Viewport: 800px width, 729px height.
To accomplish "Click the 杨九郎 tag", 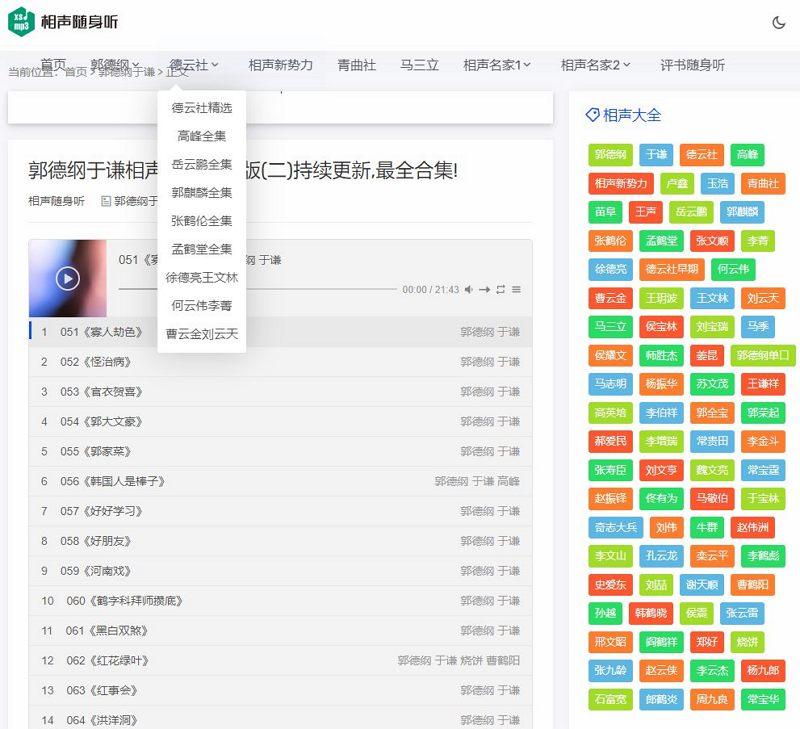I will [763, 671].
